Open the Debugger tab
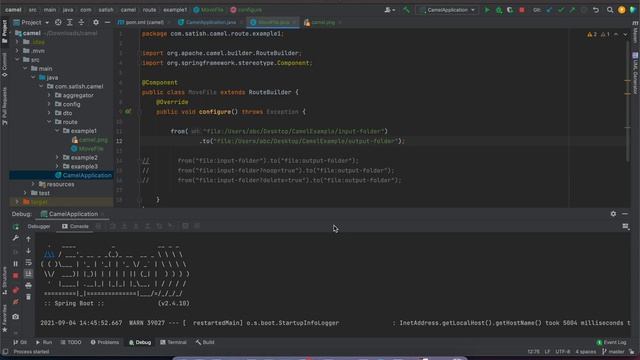This screenshot has width=640, height=360. (39, 226)
